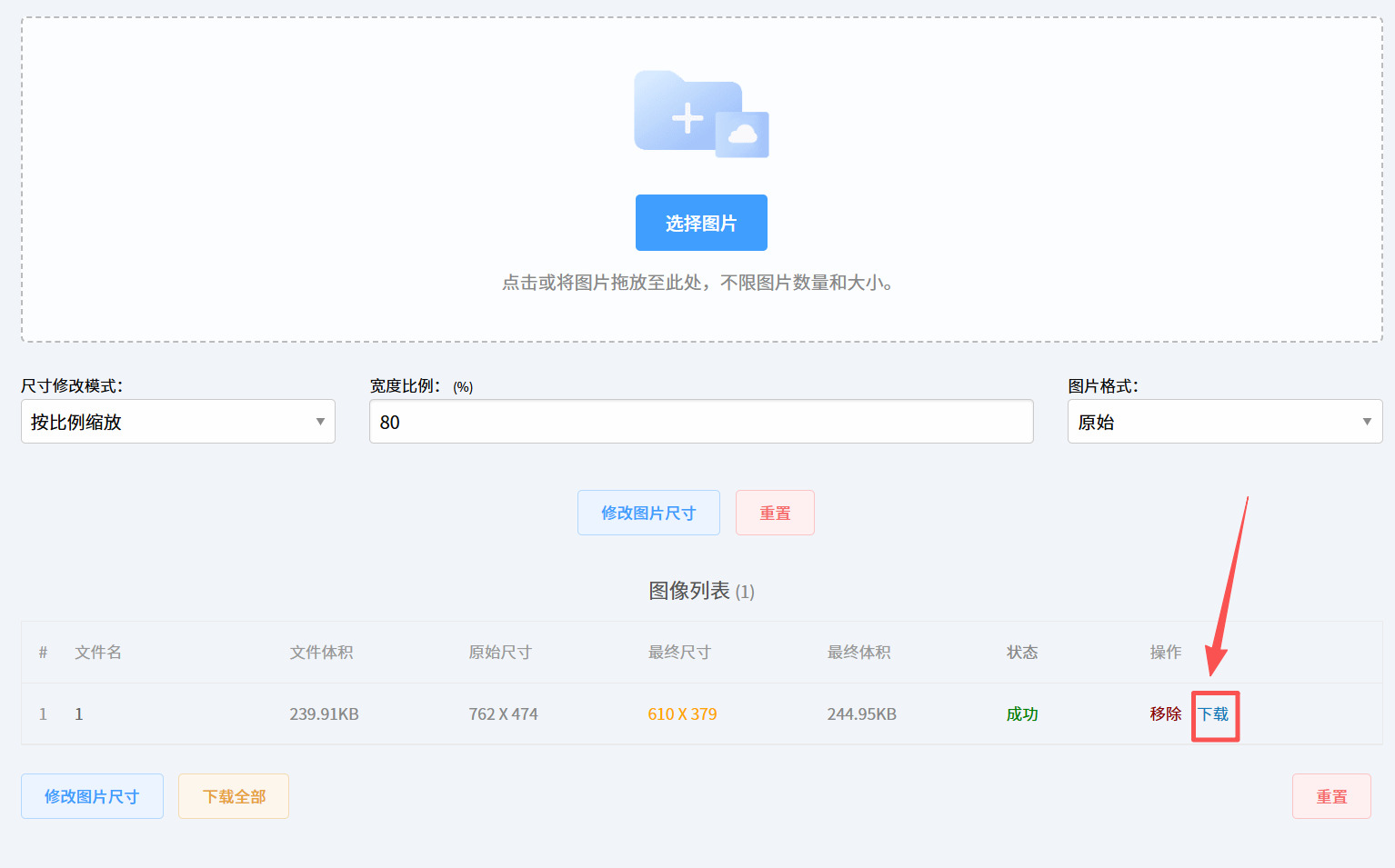Viewport: 1395px width, 868px height.
Task: Click the original size 762 X 474
Action: (x=503, y=714)
